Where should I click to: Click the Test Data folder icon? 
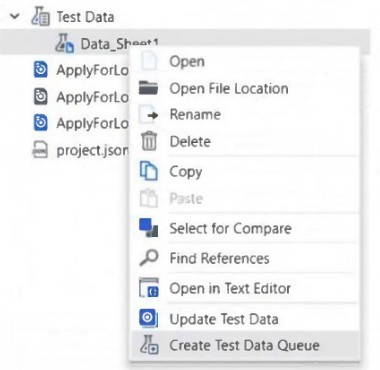(41, 17)
